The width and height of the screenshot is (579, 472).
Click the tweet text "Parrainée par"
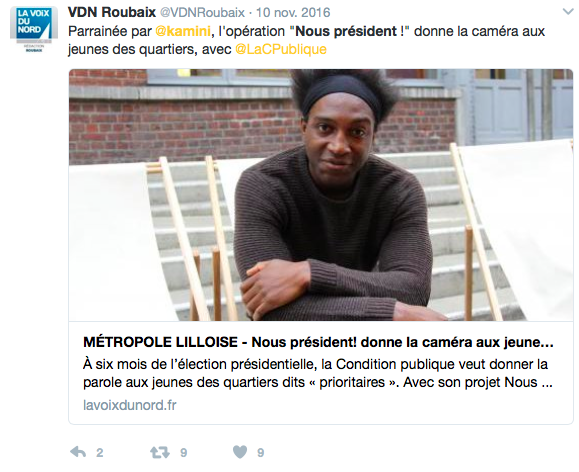pos(110,31)
